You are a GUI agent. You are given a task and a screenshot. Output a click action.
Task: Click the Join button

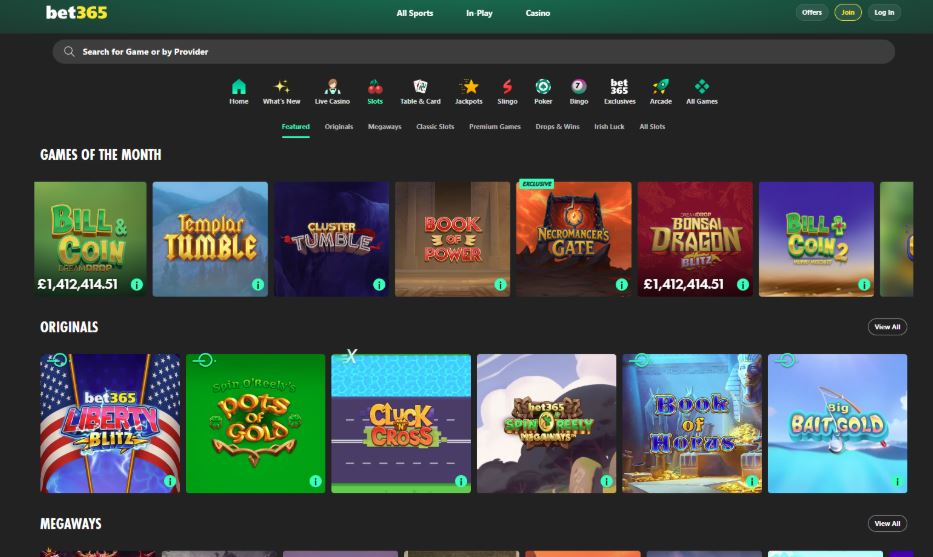[848, 12]
